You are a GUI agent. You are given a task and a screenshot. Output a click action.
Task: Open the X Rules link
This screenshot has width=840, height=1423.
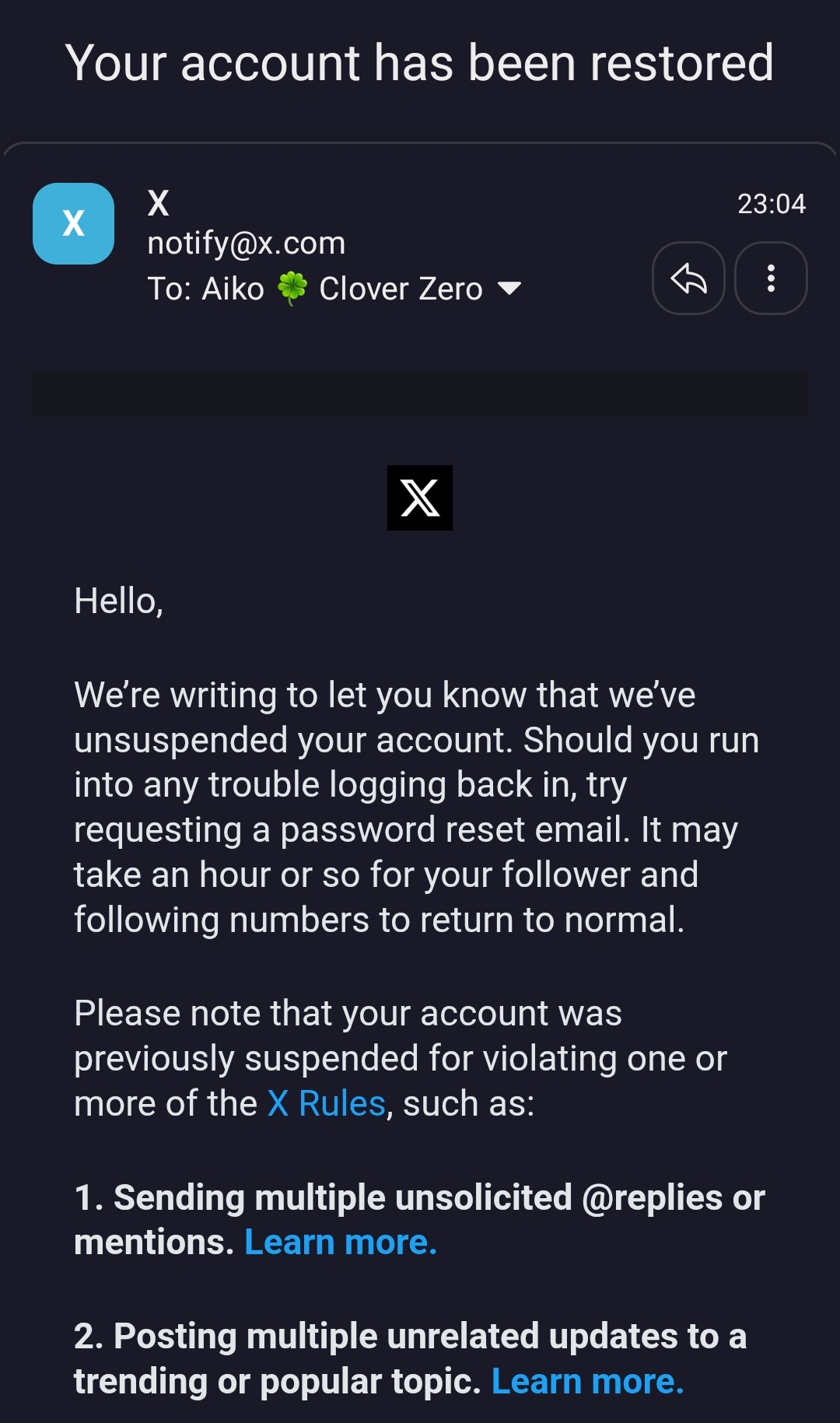327,1103
